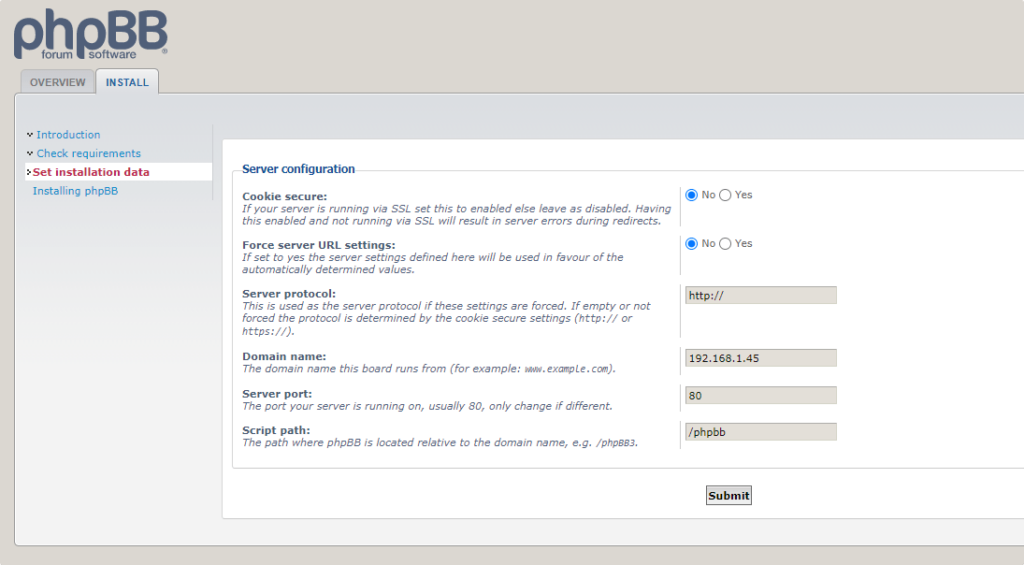The image size is (1024, 565).
Task: Choose No for Force server URL settings
Action: (x=692, y=244)
